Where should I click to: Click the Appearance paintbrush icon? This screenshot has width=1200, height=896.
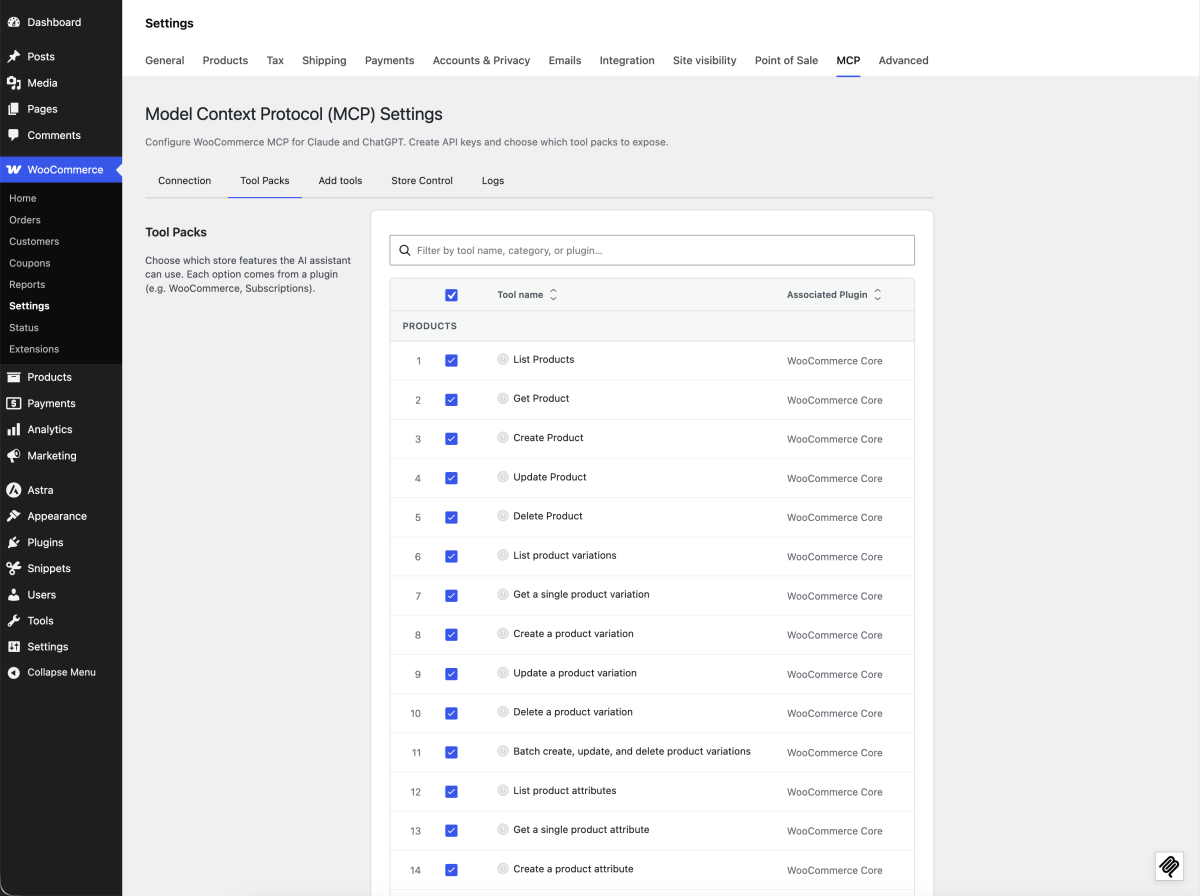[x=14, y=516]
